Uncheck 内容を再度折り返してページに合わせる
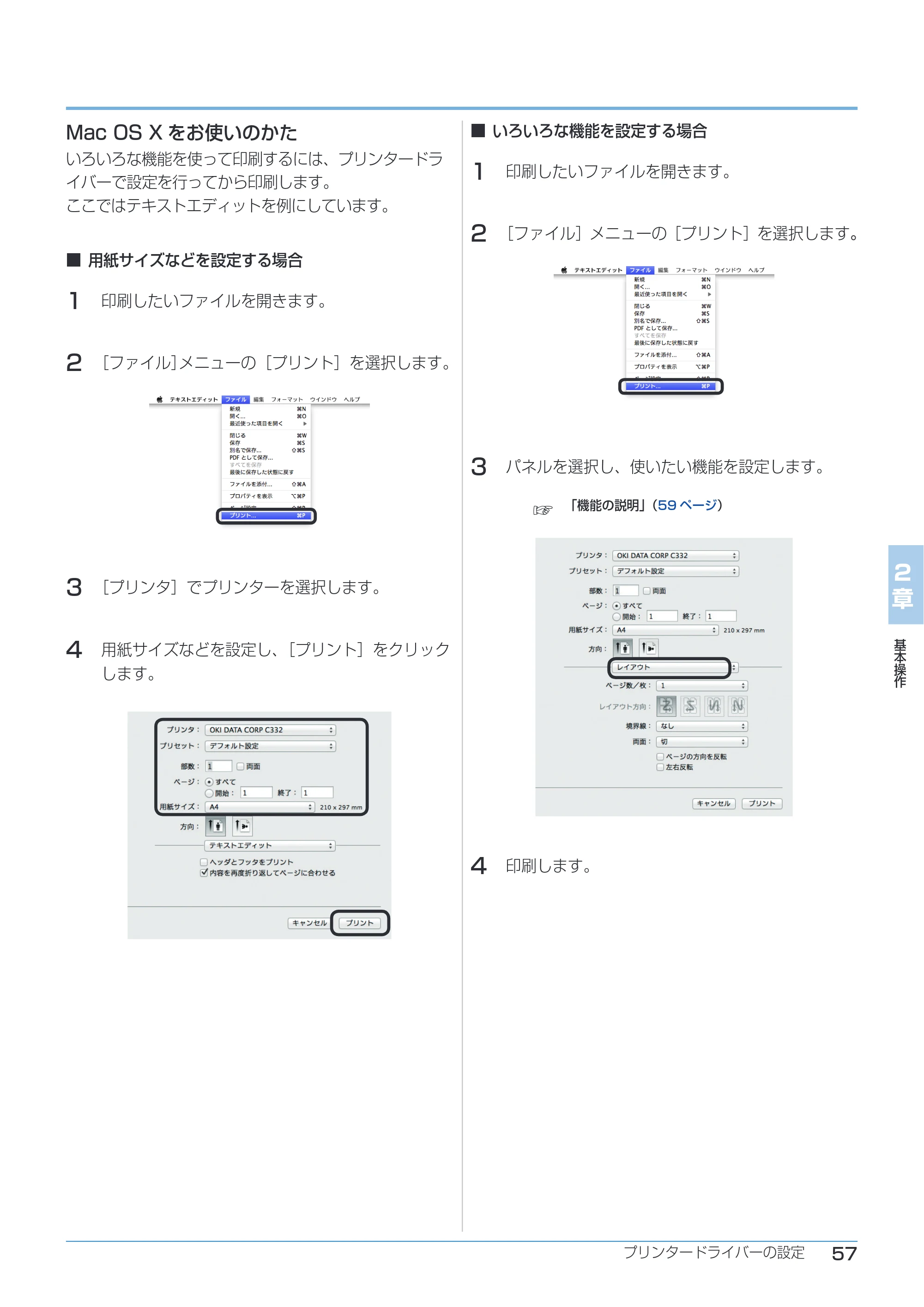Screen dimensions: 924x1307 [204, 873]
